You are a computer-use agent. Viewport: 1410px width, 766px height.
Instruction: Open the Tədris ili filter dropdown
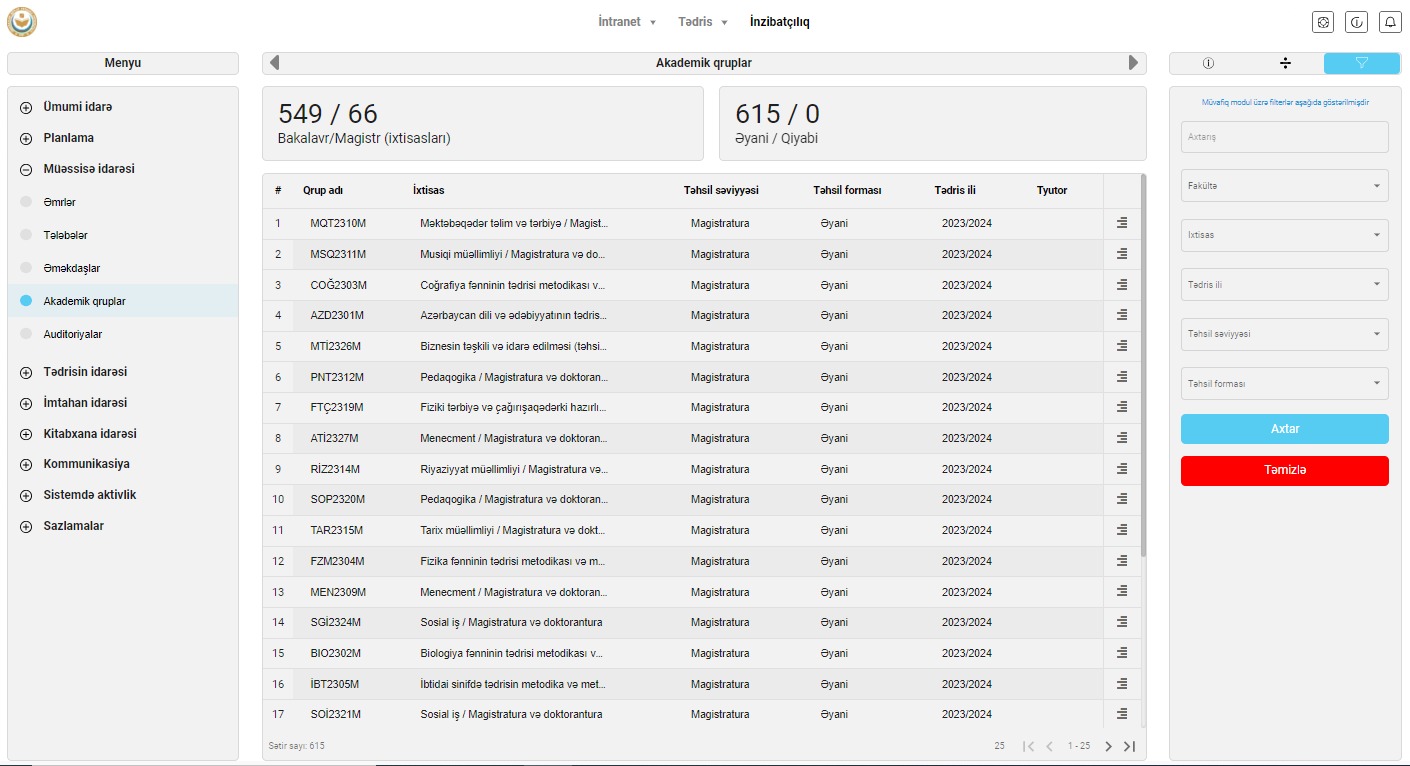tap(1285, 284)
